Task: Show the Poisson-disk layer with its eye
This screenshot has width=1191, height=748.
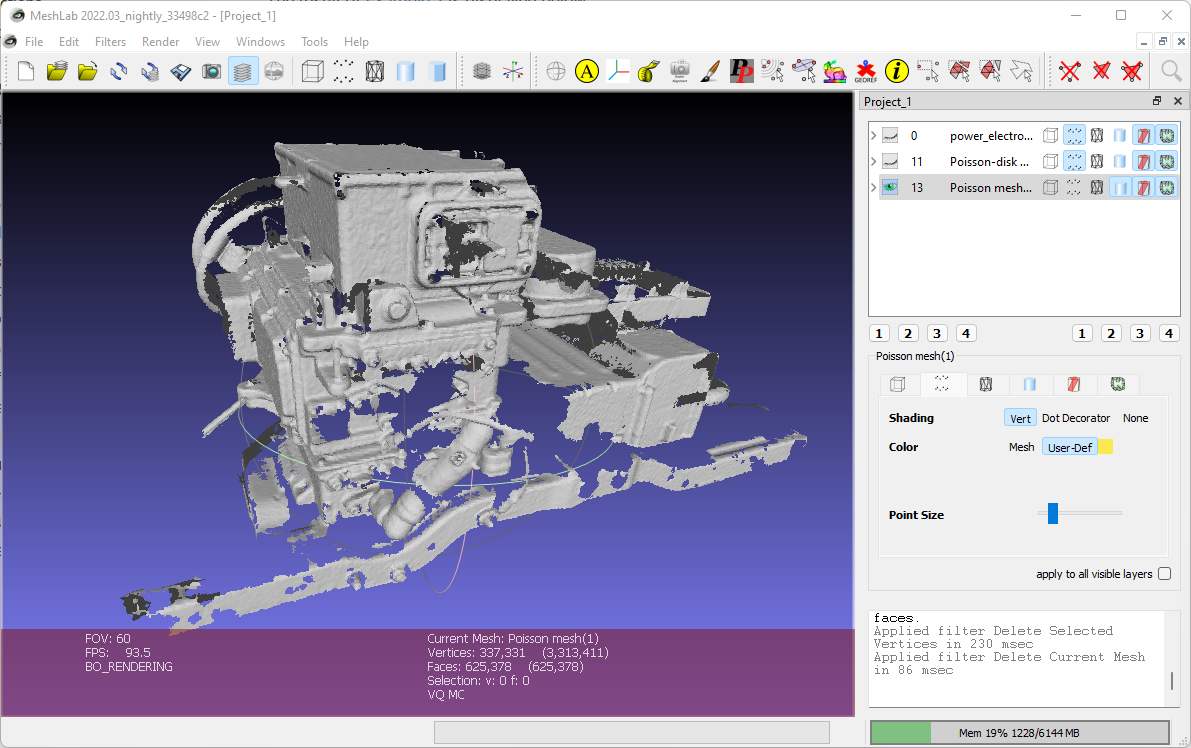Action: point(890,162)
